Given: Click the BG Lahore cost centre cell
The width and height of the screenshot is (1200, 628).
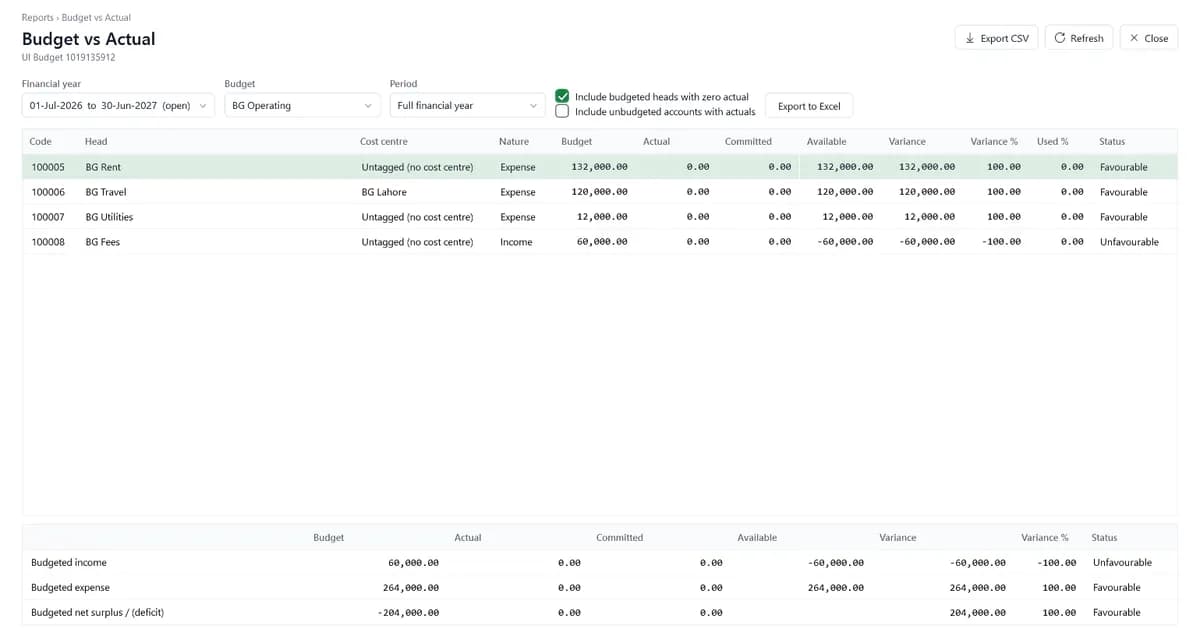Looking at the screenshot, I should click(384, 192).
